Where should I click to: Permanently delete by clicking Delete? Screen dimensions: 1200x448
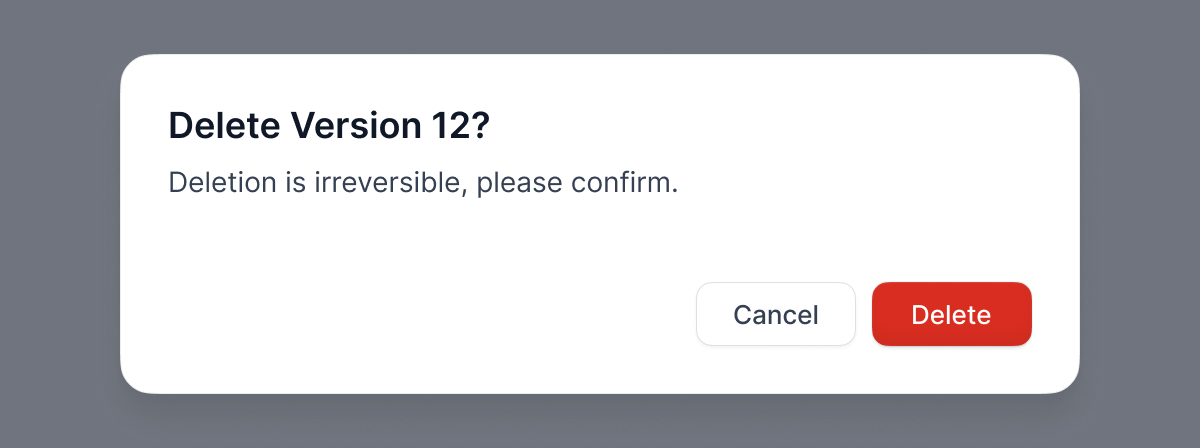coord(951,315)
